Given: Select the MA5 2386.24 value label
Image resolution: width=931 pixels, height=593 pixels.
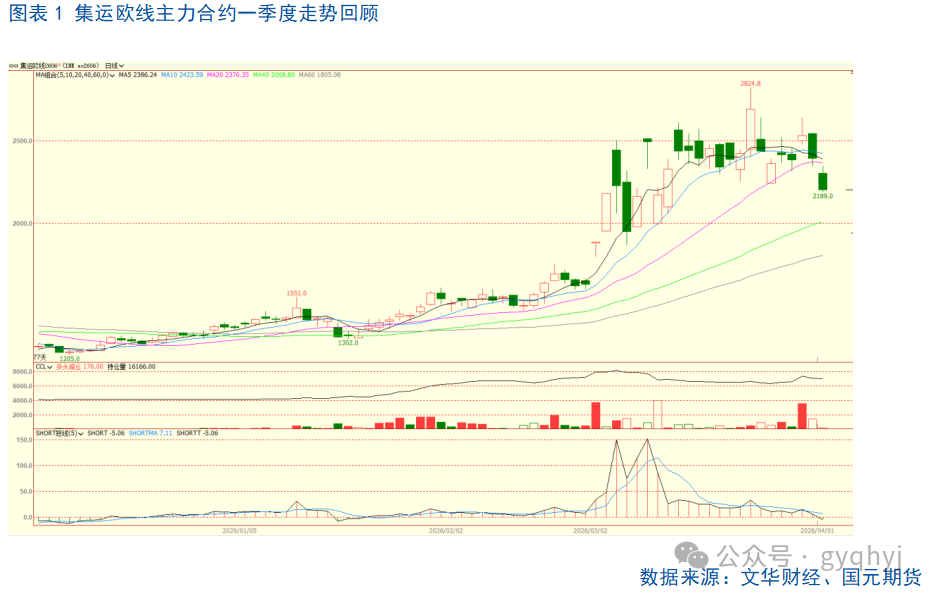Looking at the screenshot, I should pos(138,75).
